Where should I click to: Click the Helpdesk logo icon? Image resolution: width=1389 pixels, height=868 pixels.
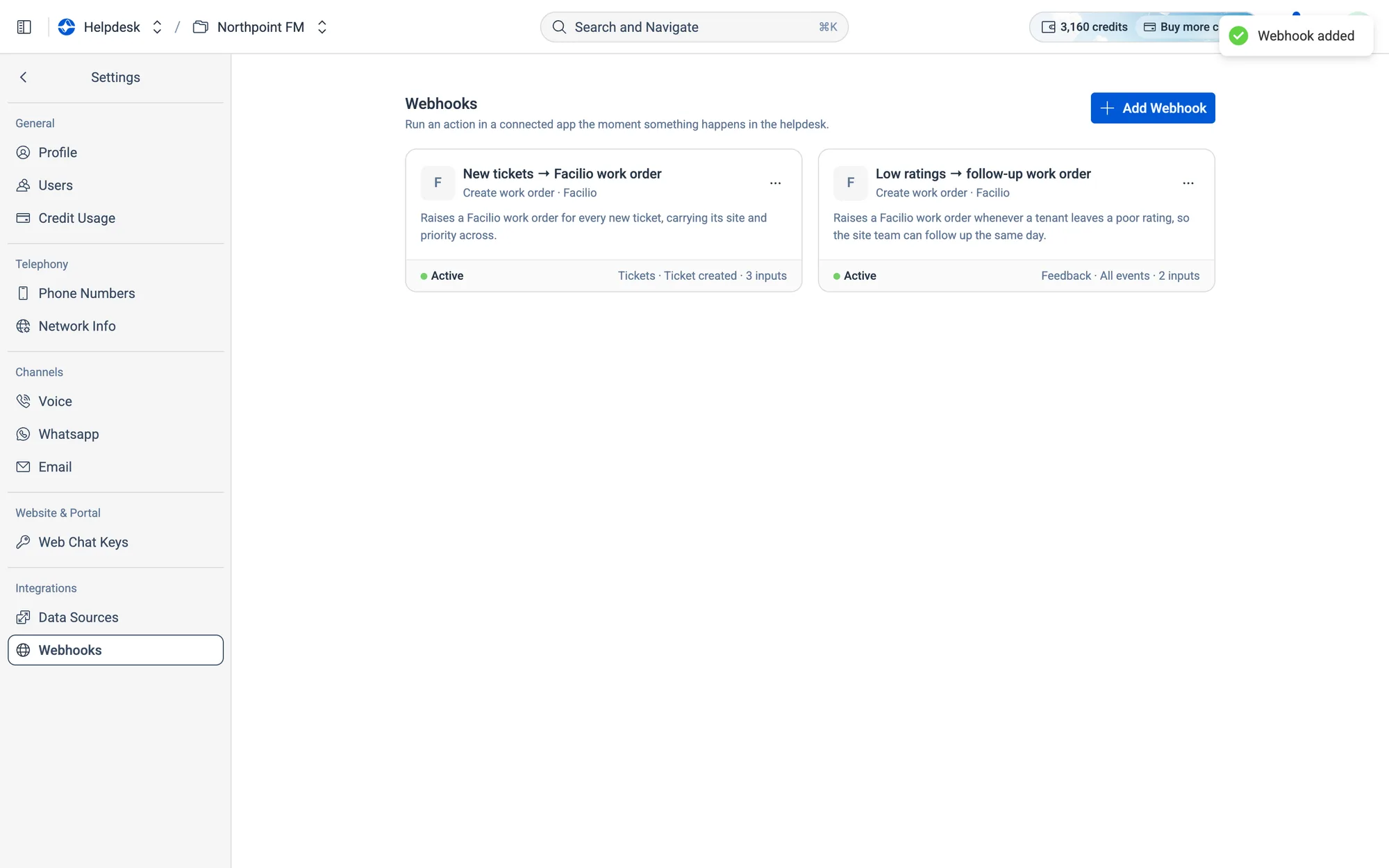click(67, 27)
